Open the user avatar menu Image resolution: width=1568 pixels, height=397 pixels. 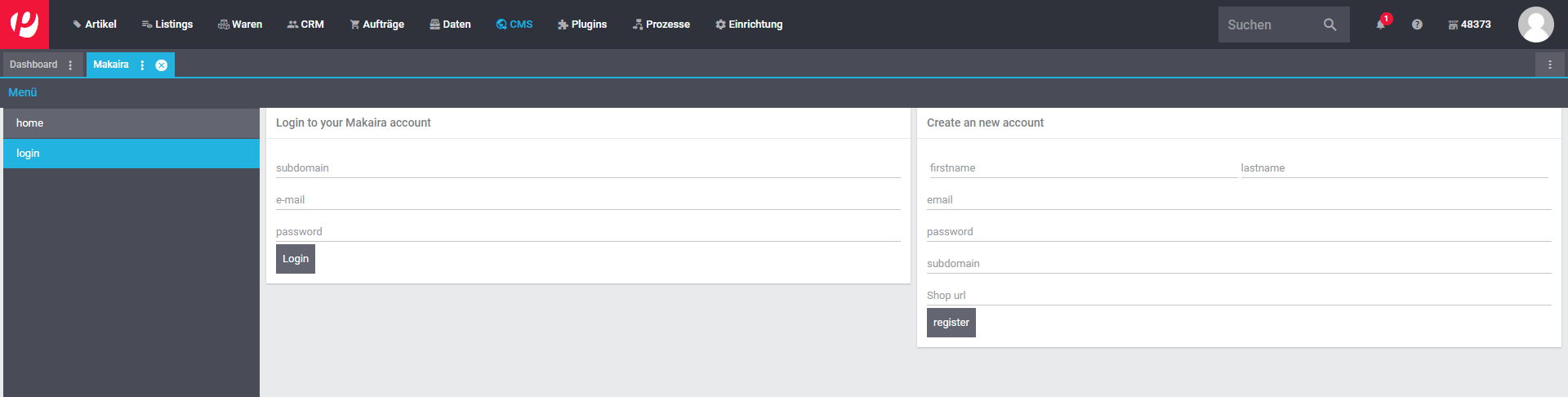tap(1536, 25)
